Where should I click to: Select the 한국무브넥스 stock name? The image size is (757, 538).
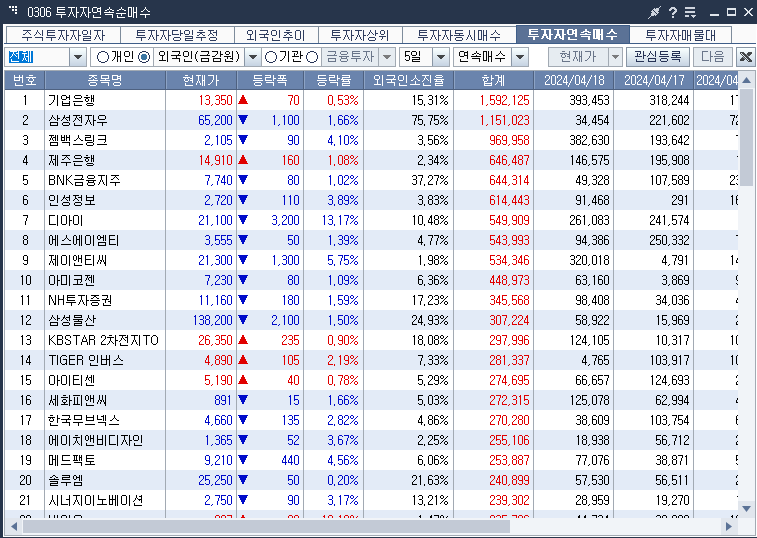click(x=84, y=420)
